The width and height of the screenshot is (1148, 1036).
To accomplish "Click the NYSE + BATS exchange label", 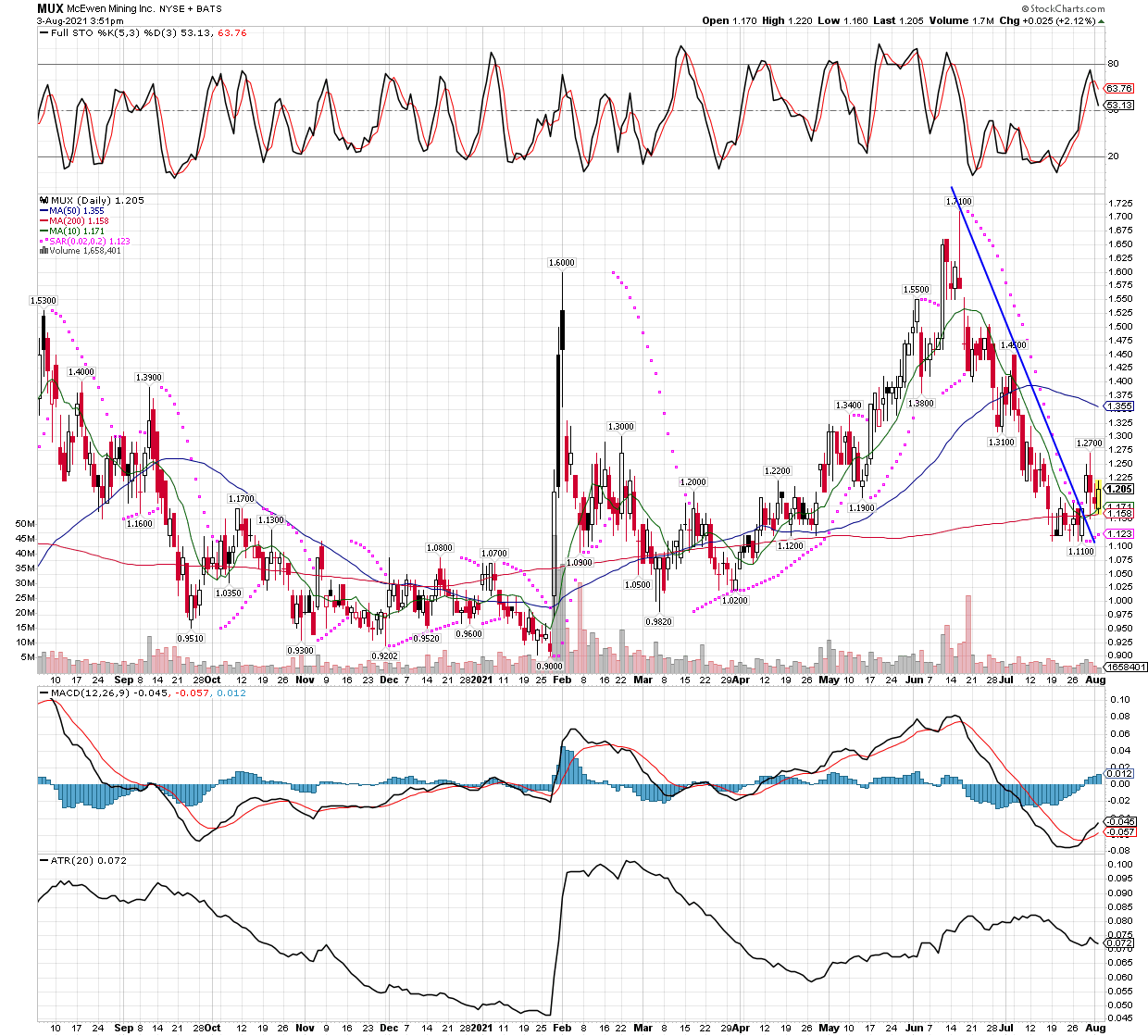I will (193, 8).
